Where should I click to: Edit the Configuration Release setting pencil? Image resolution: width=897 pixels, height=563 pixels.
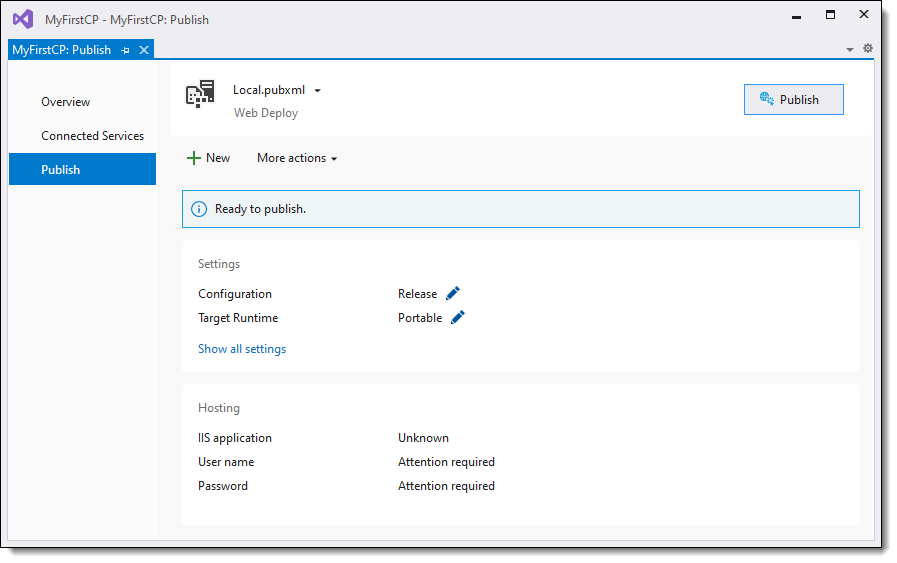(453, 294)
